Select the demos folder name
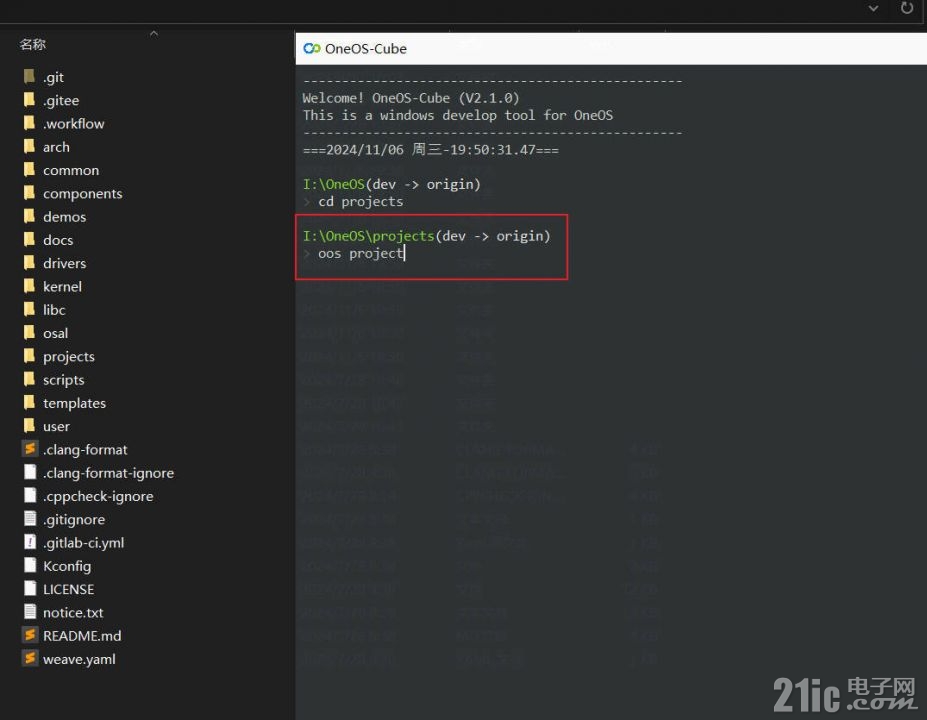Viewport: 927px width, 720px height. coord(64,217)
